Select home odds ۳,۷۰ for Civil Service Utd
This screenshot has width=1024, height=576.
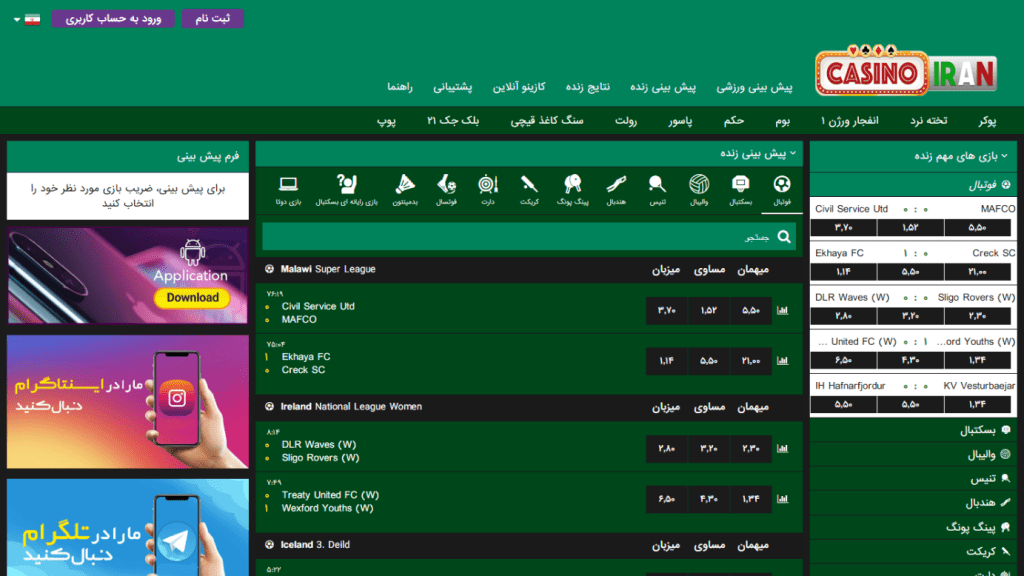[666, 310]
